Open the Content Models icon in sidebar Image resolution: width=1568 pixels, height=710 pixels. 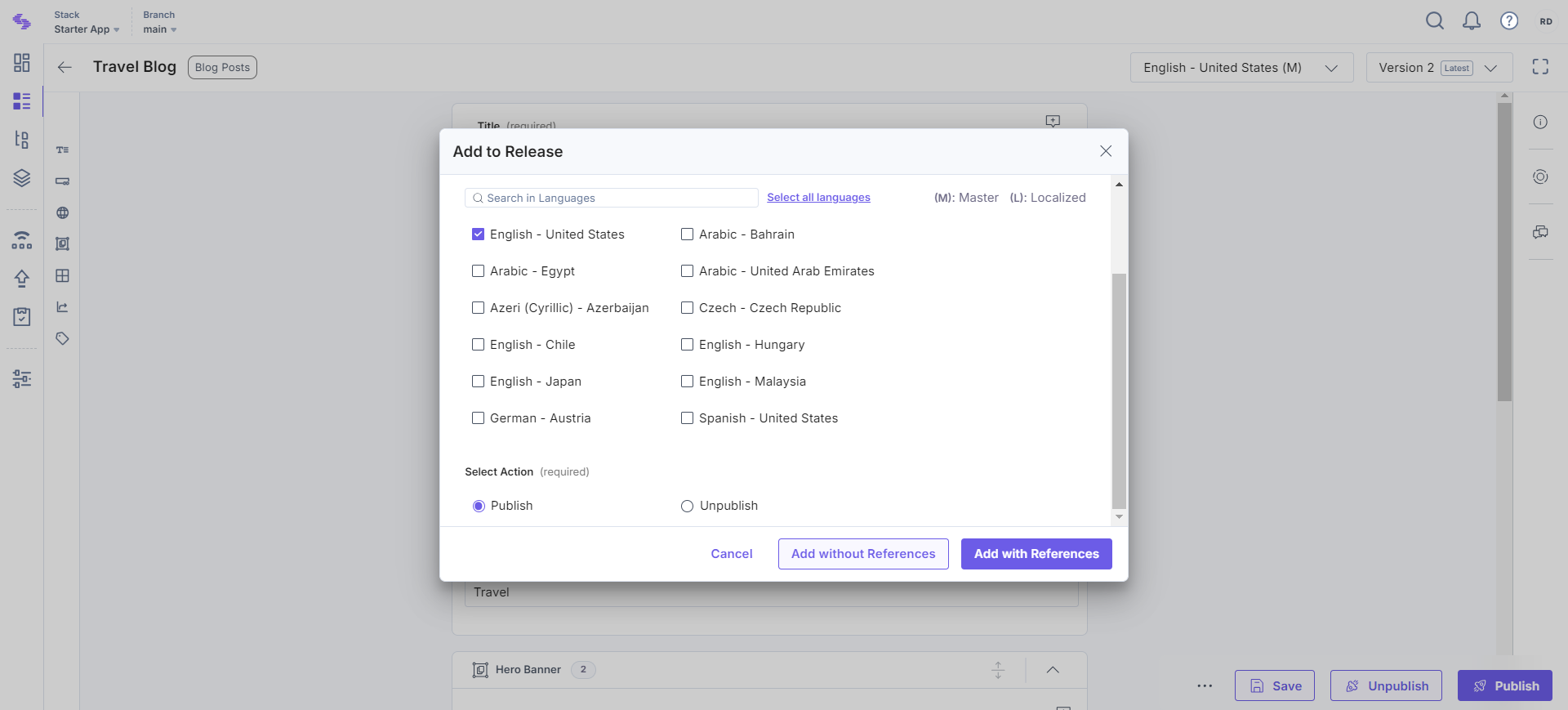22,140
